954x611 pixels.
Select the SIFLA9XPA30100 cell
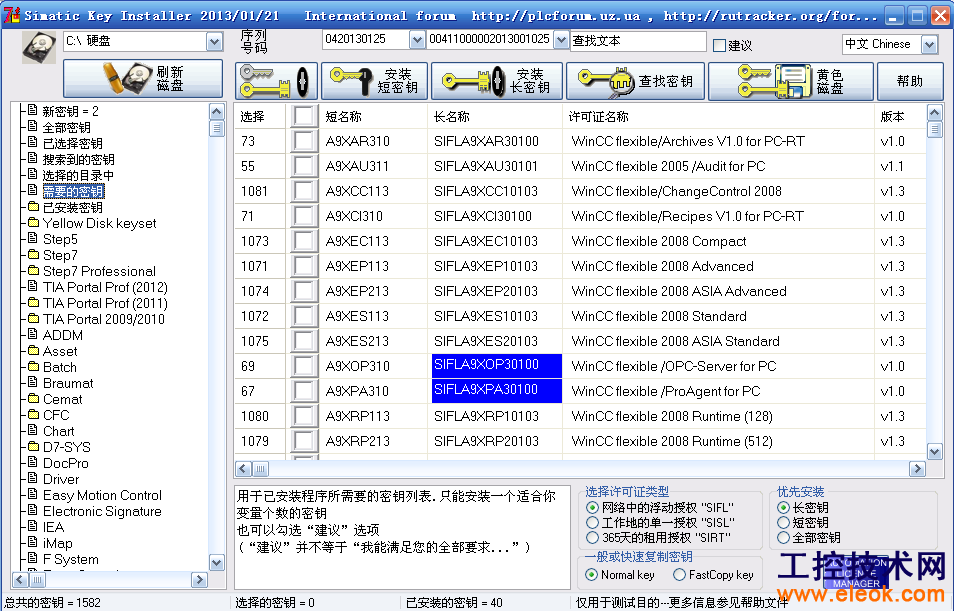pyautogui.click(x=496, y=391)
